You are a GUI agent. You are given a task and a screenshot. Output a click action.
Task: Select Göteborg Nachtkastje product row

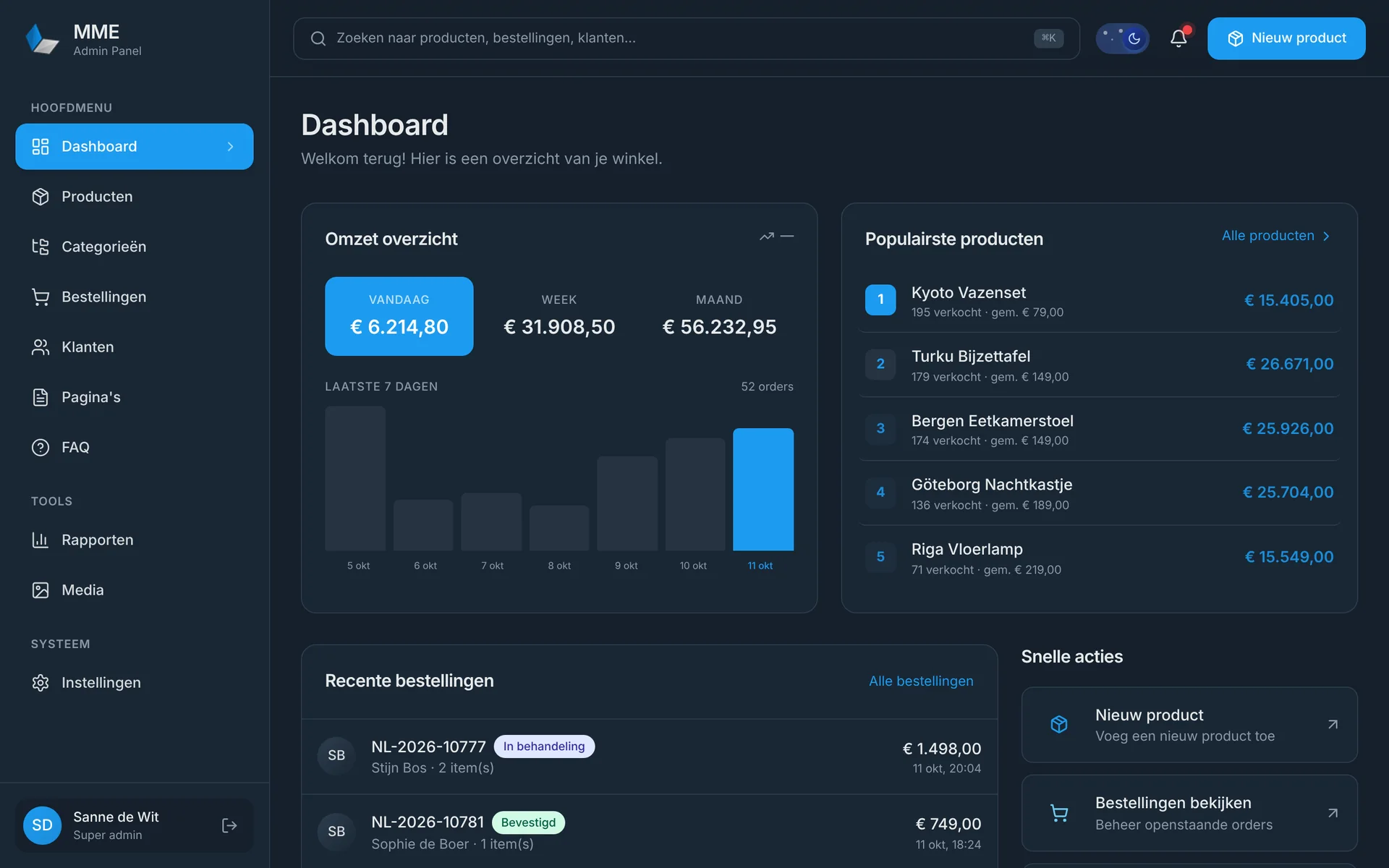coord(1099,493)
